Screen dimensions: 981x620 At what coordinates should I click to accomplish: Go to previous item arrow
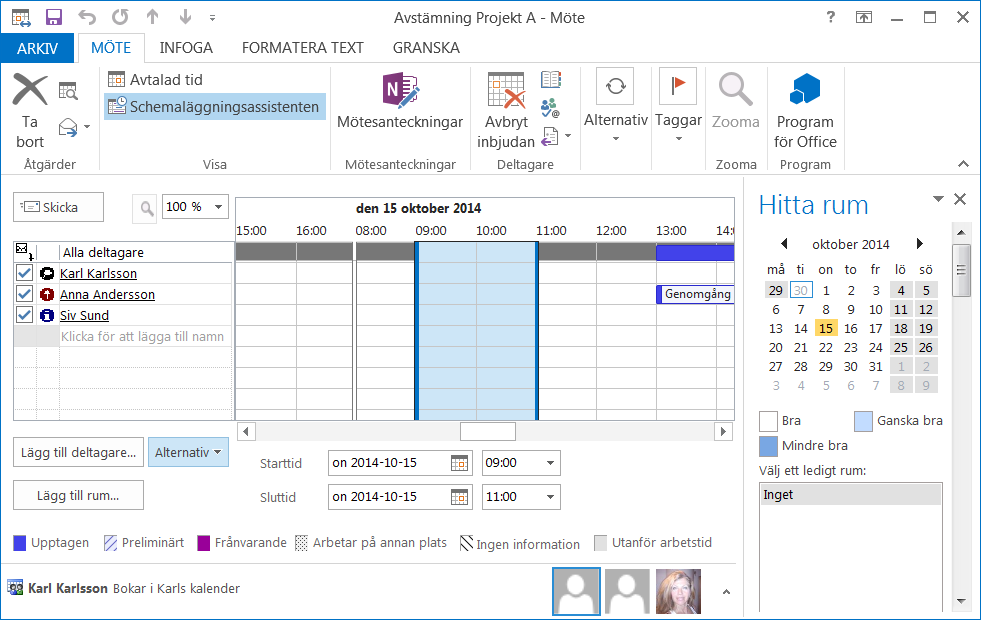coord(153,18)
